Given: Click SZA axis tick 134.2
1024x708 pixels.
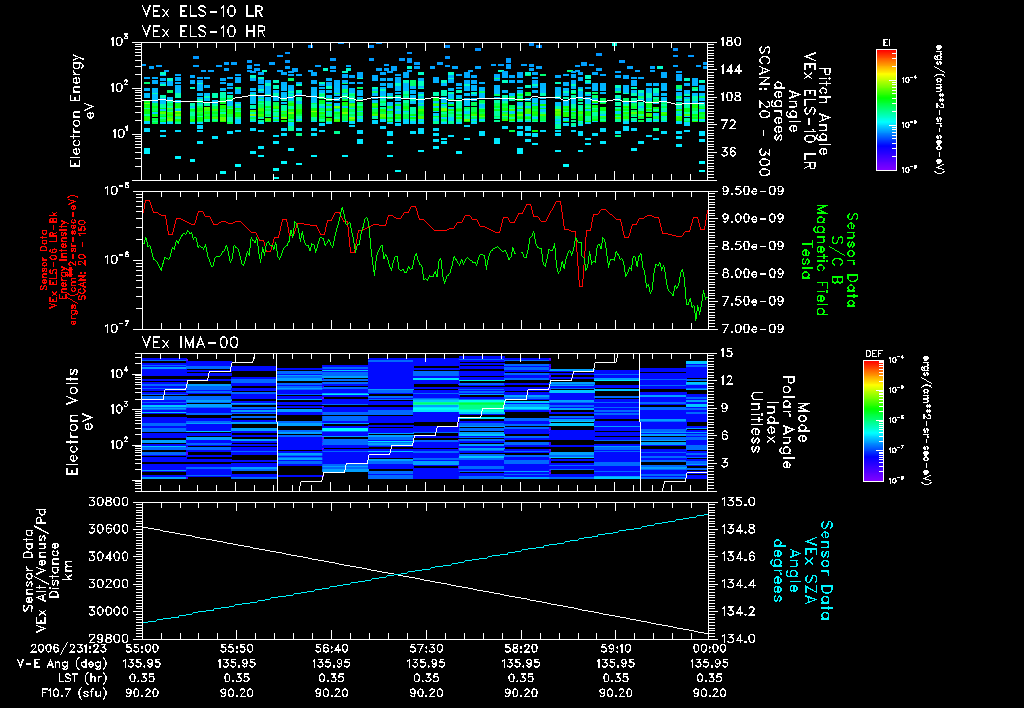Looking at the screenshot, I should tap(737, 612).
